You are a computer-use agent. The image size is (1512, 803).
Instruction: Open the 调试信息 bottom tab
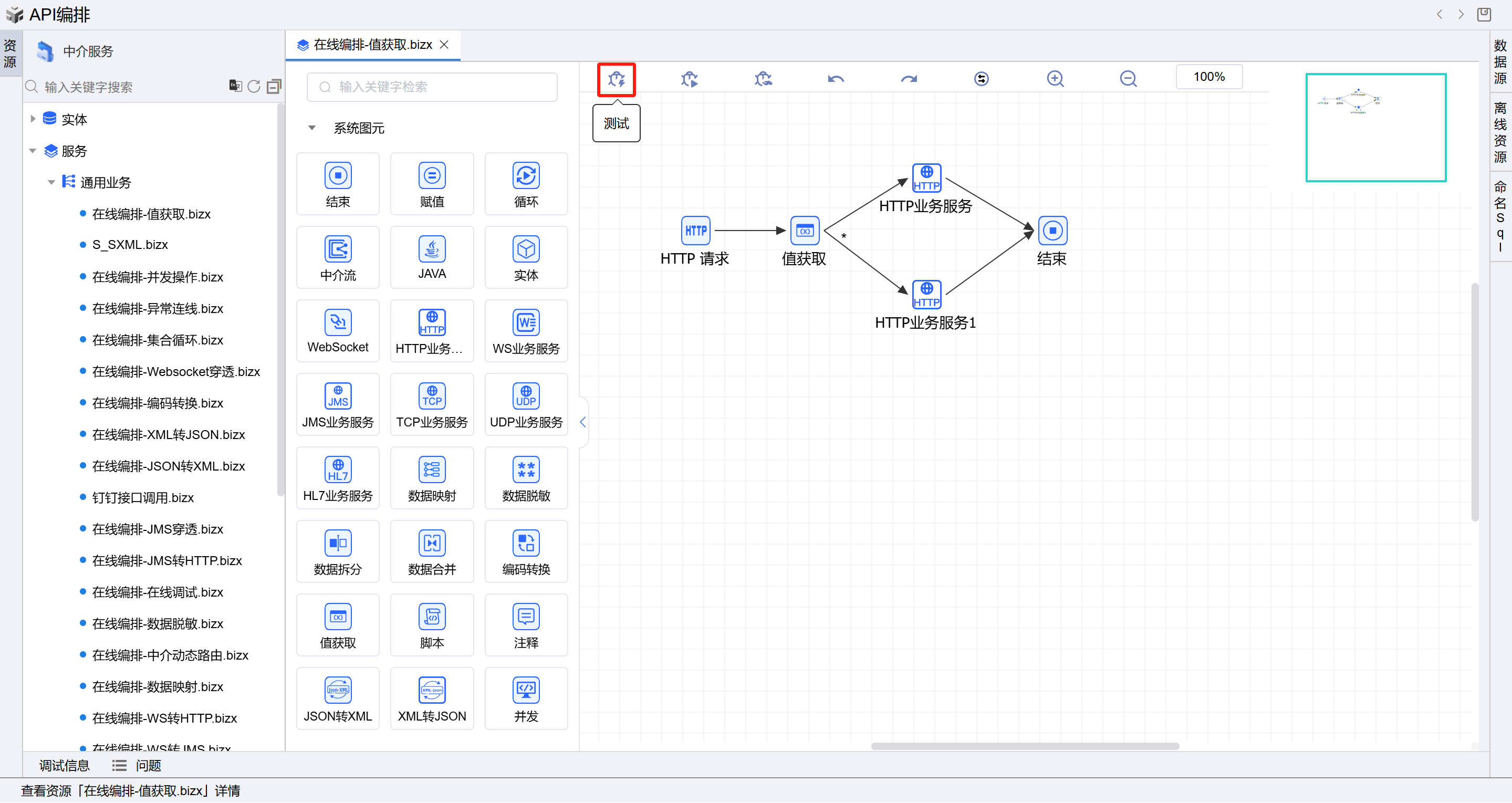click(64, 765)
